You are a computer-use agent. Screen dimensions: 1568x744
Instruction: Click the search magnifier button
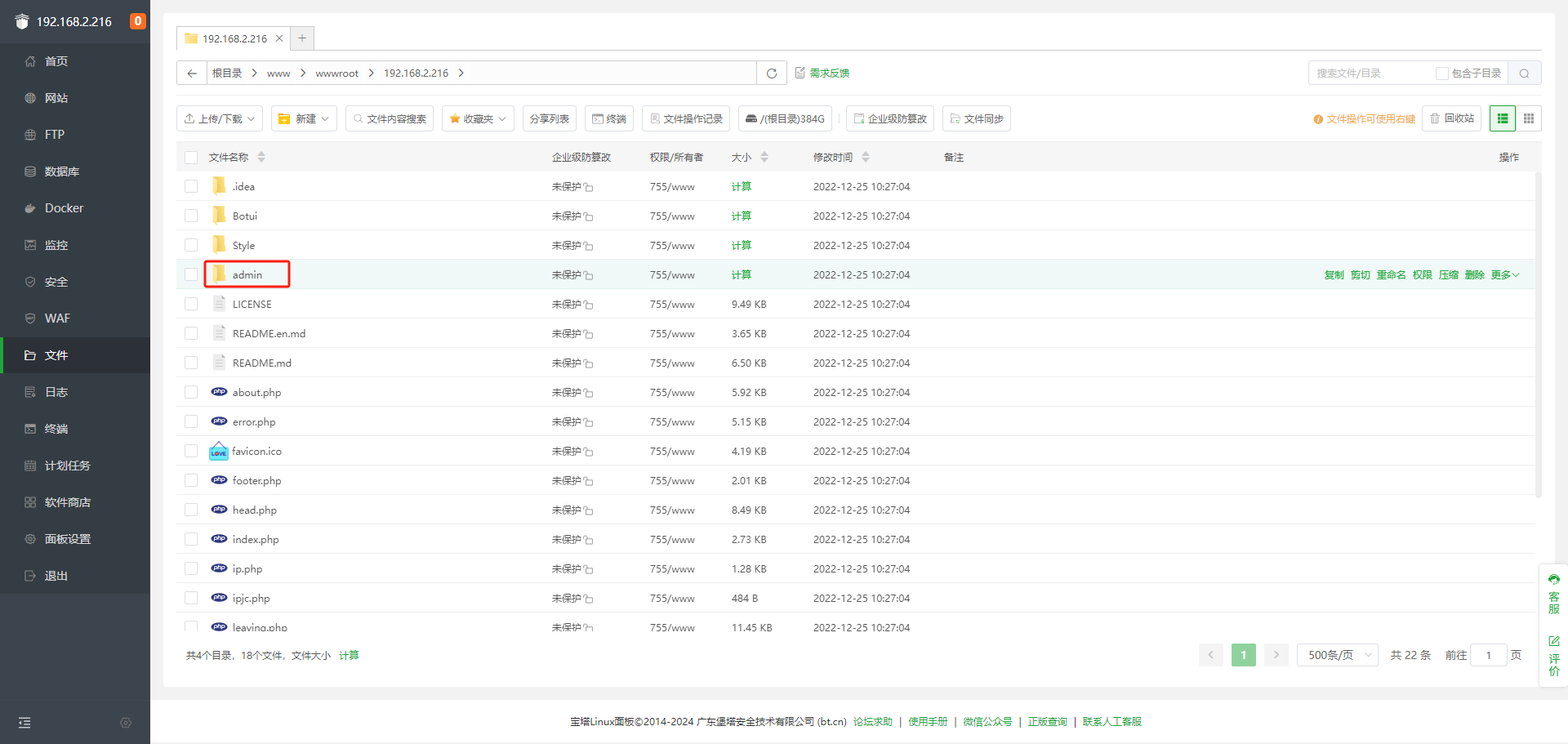(1524, 73)
